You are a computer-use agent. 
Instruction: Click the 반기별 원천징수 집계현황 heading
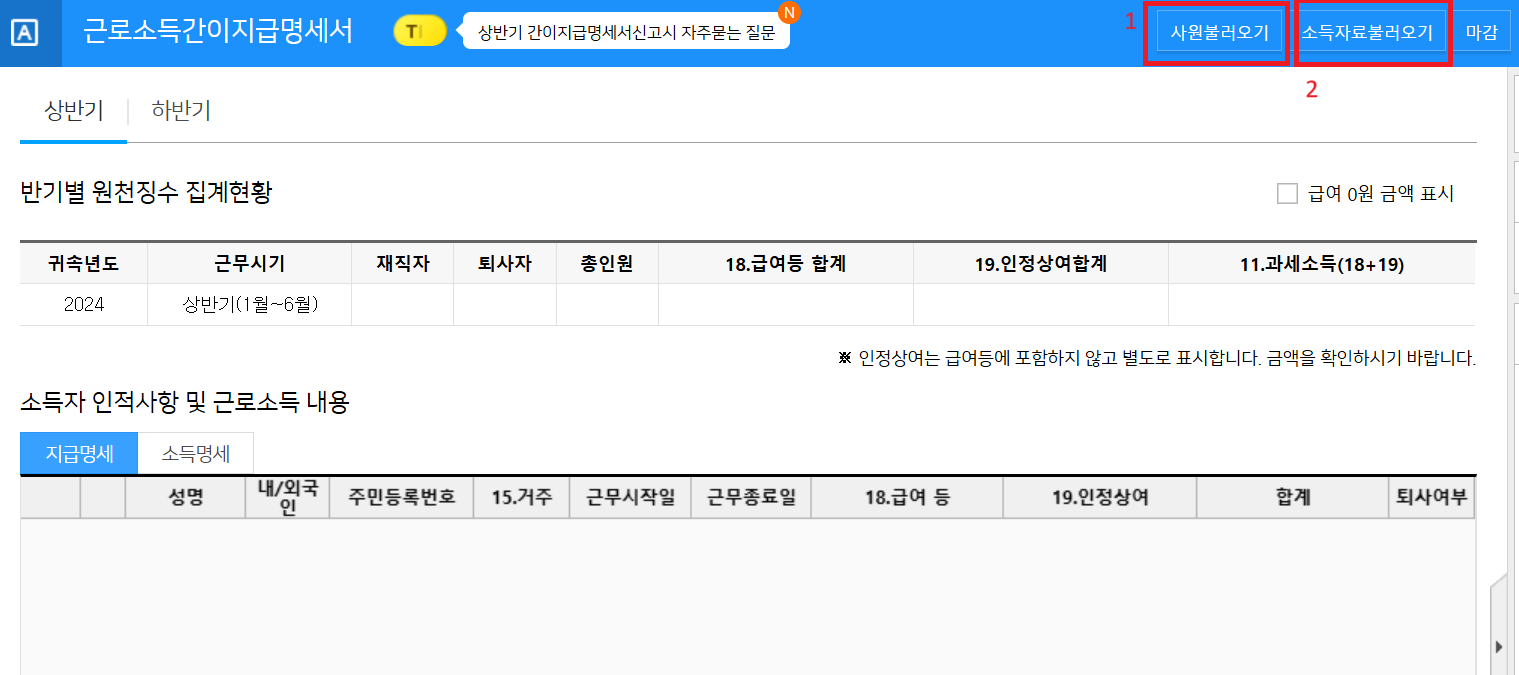click(146, 193)
